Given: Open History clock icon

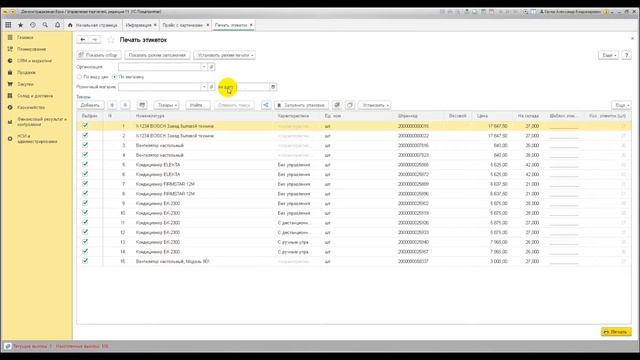Looking at the screenshot, I should pyautogui.click(x=33, y=25).
